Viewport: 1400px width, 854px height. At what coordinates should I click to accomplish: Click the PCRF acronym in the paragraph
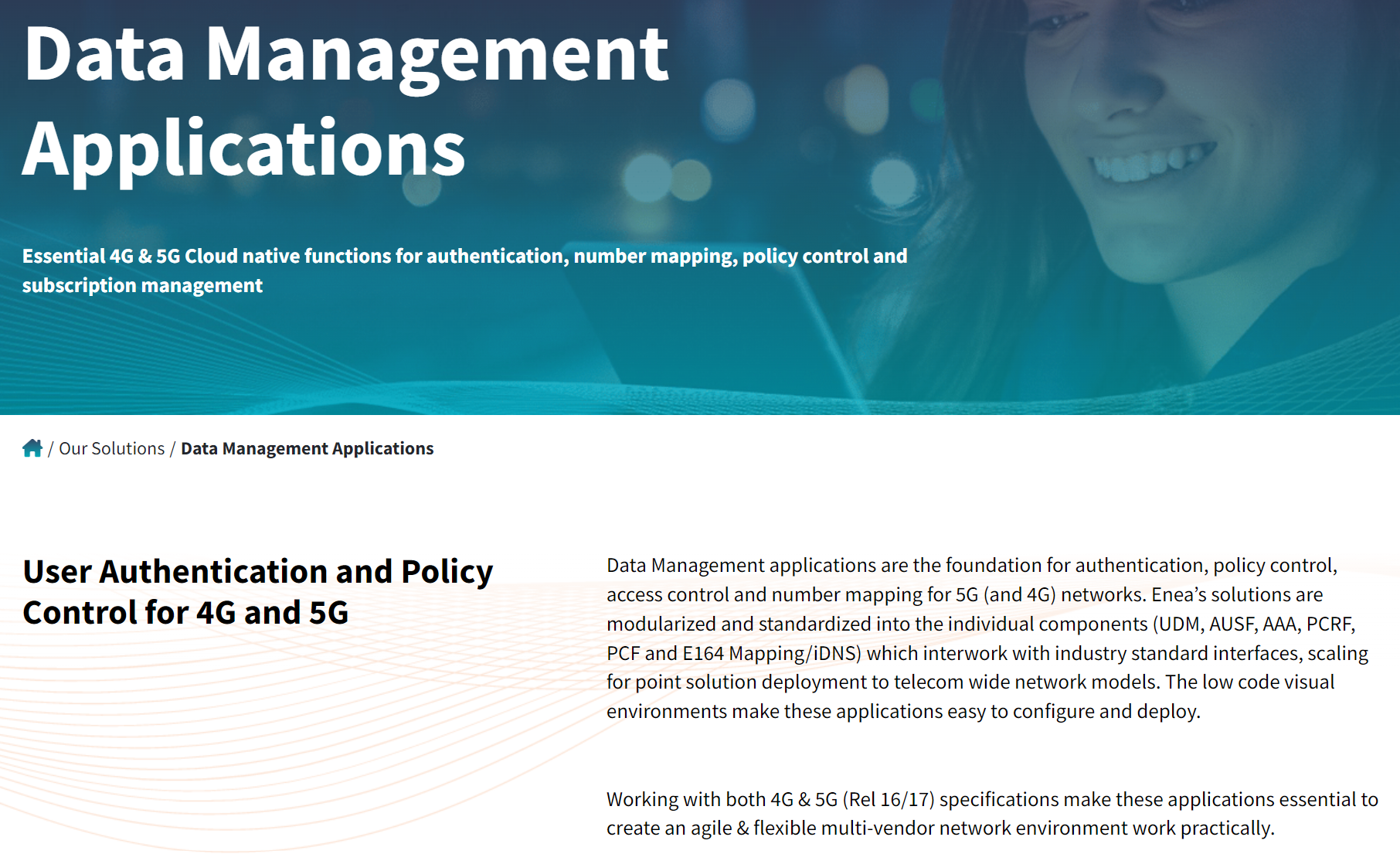(1329, 624)
